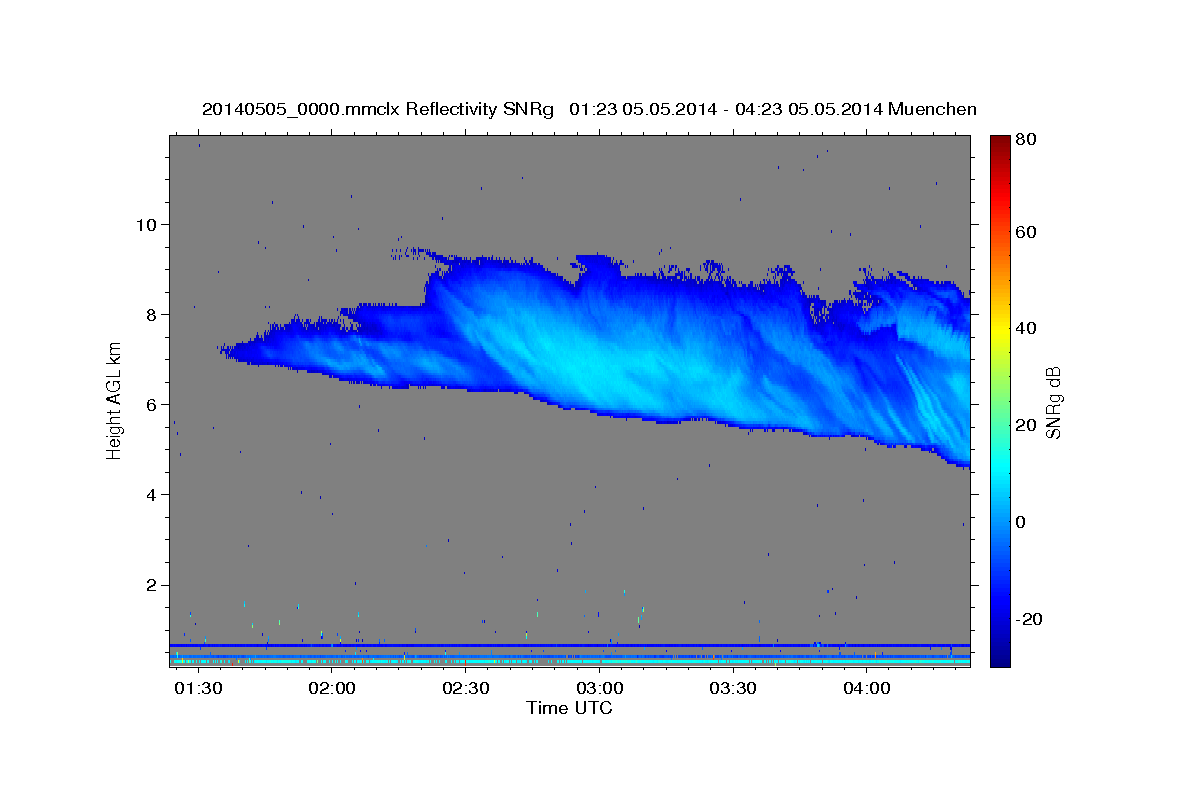Click the colorbar value 80

1027,140
